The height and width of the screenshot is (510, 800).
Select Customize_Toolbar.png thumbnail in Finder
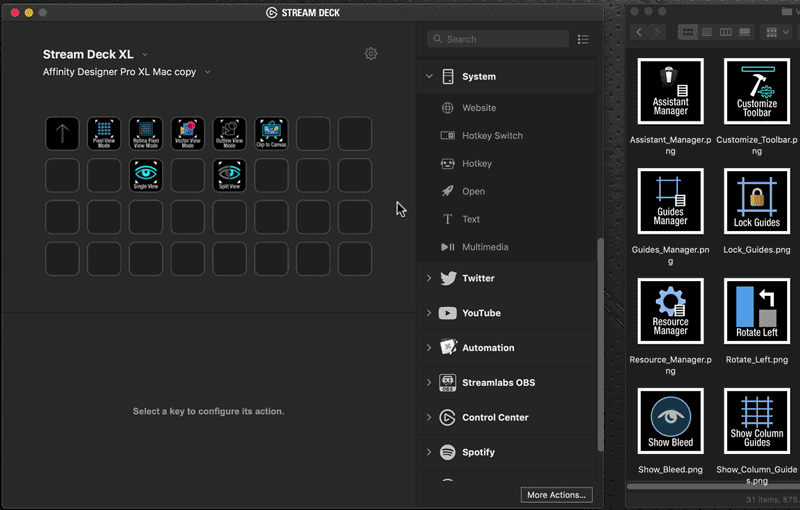tap(757, 91)
